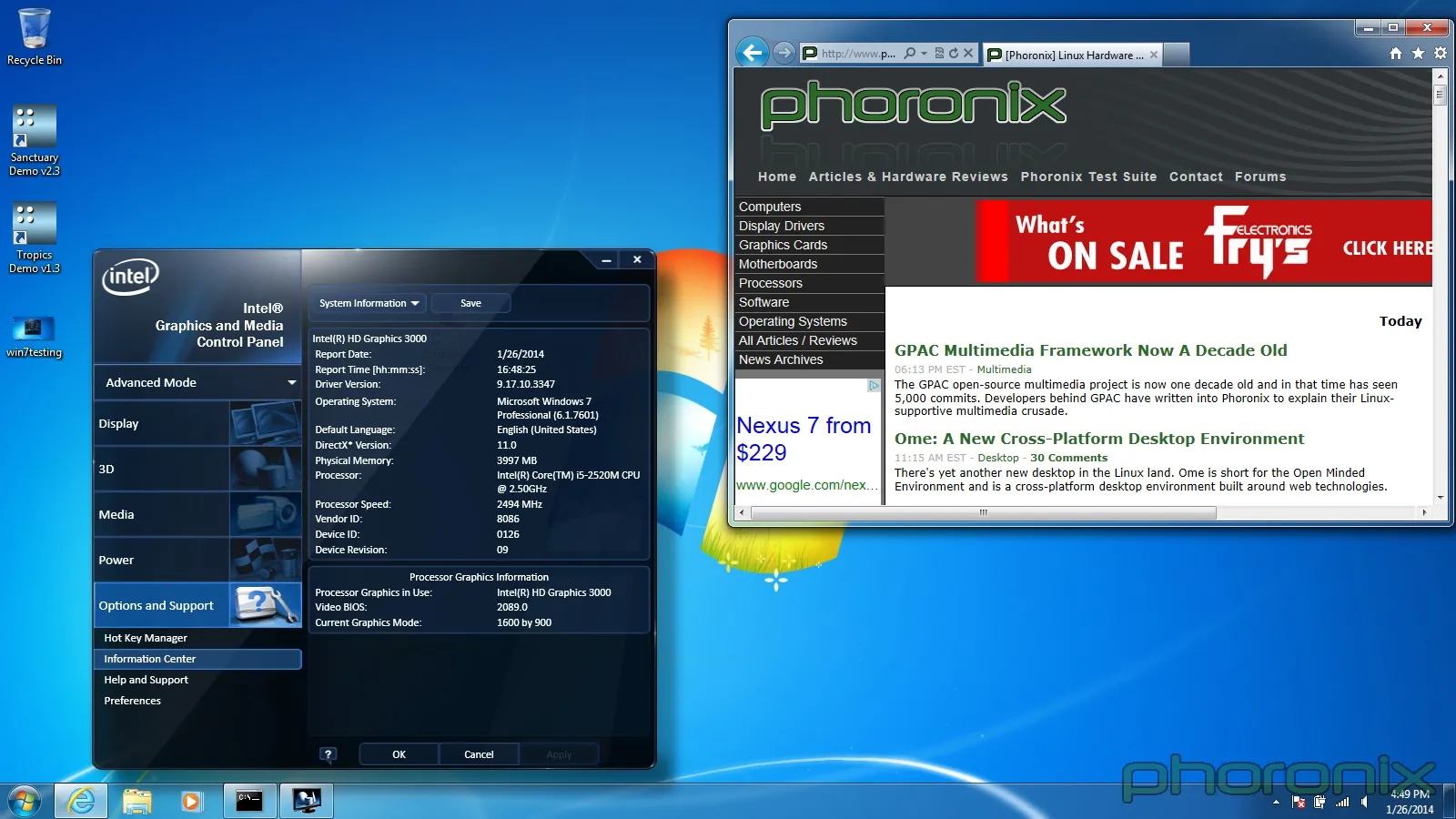Open the network signal tray icon
Viewport: 1456px width, 819px height.
[1342, 803]
